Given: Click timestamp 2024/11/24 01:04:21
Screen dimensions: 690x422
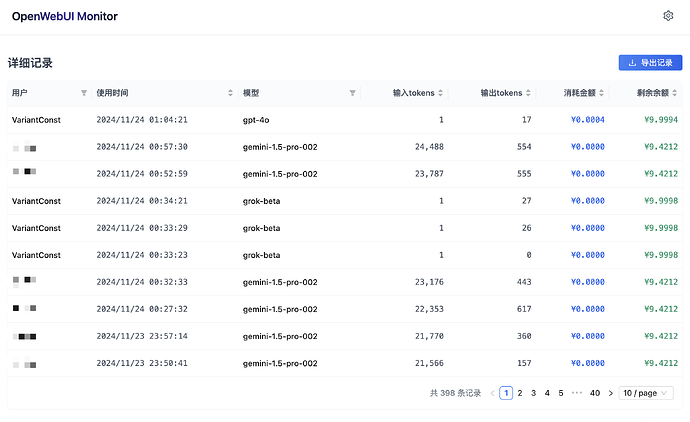Looking at the screenshot, I should tap(142, 120).
